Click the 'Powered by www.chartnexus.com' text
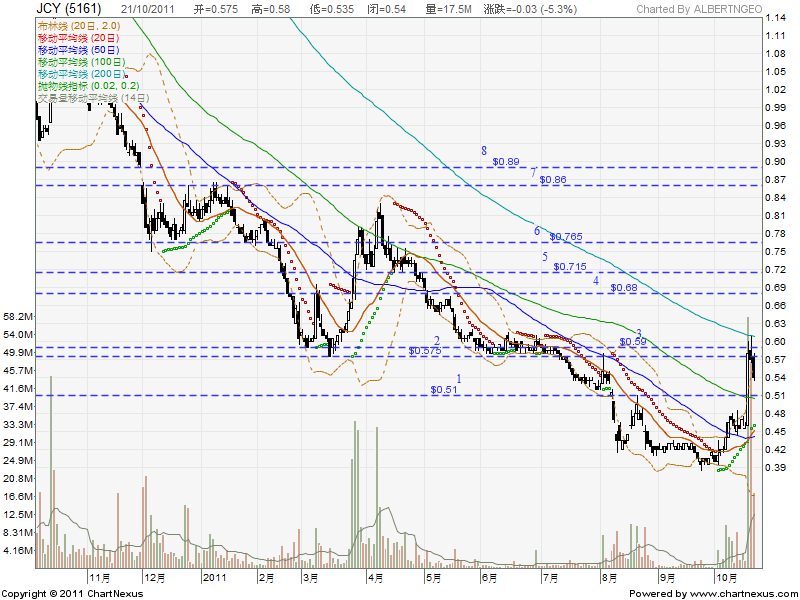This screenshot has width=800, height=600. [712, 593]
